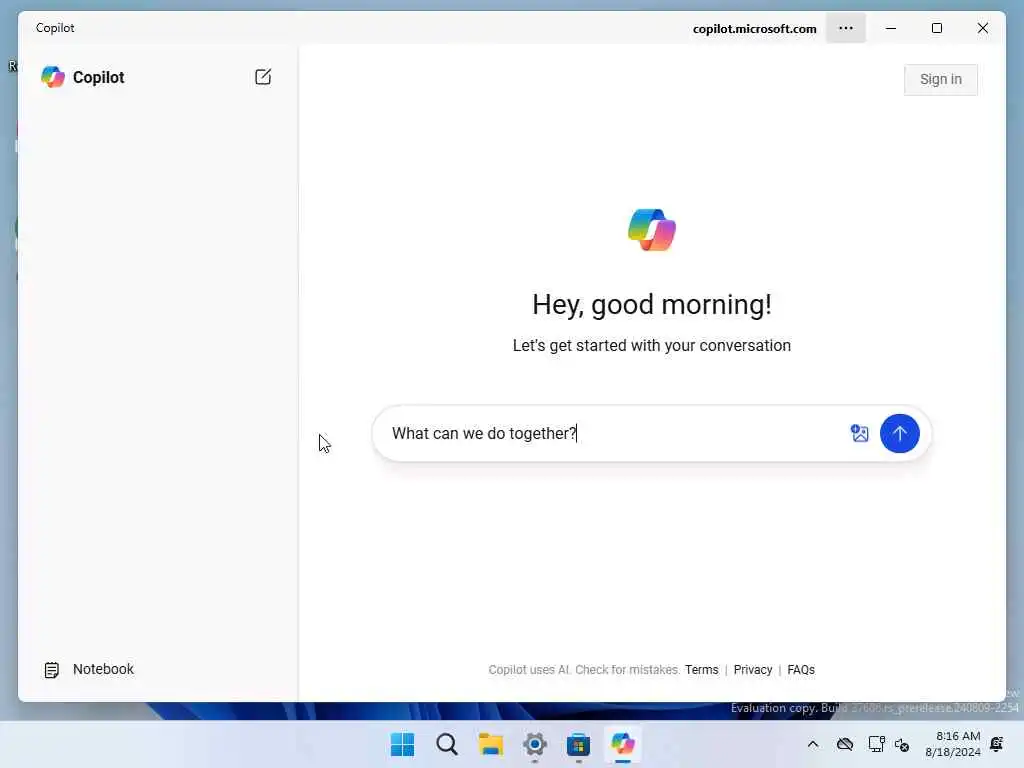The image size is (1024, 768).
Task: Open notifications bell in taskbar
Action: (x=997, y=744)
